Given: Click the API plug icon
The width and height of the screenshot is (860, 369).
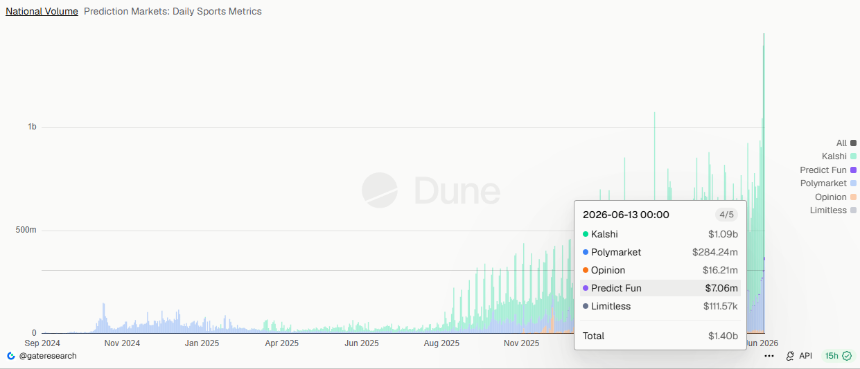Looking at the screenshot, I should tap(790, 356).
